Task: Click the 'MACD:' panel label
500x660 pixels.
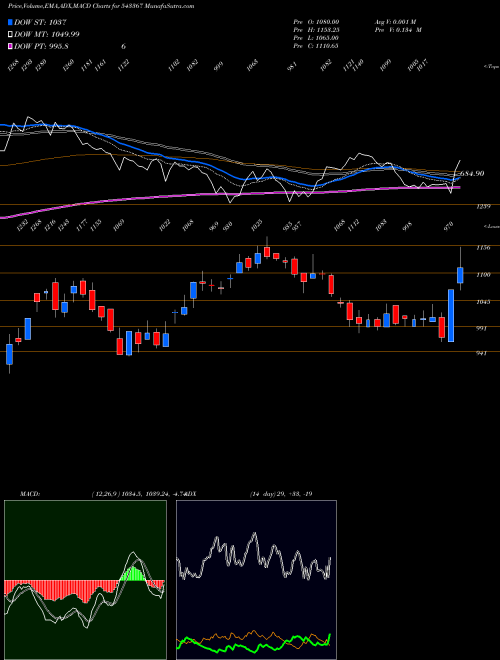Action: click(30, 494)
